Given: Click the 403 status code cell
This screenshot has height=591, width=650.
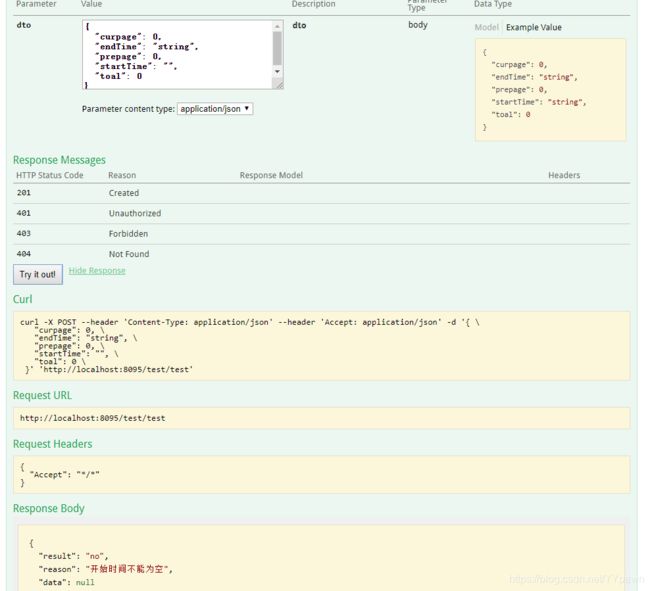Looking at the screenshot, I should [x=24, y=233].
